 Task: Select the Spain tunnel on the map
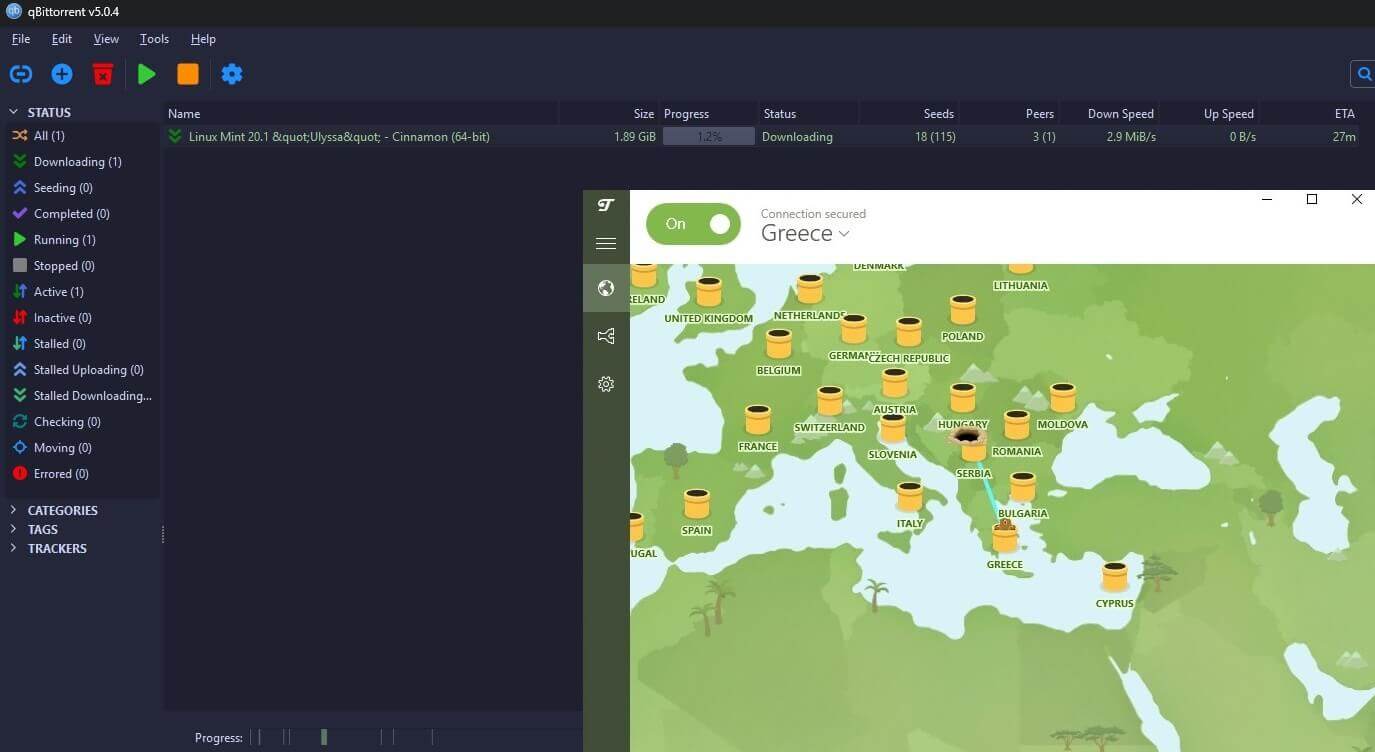point(697,503)
